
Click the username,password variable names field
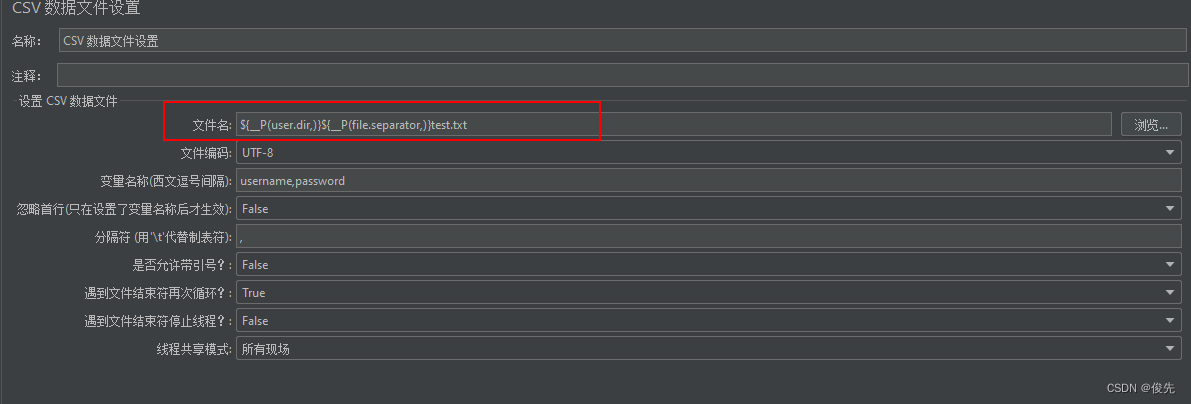[708, 181]
